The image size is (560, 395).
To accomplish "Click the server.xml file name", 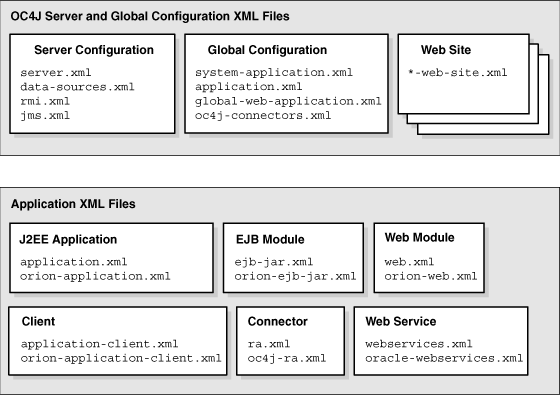I will click(x=56, y=72).
